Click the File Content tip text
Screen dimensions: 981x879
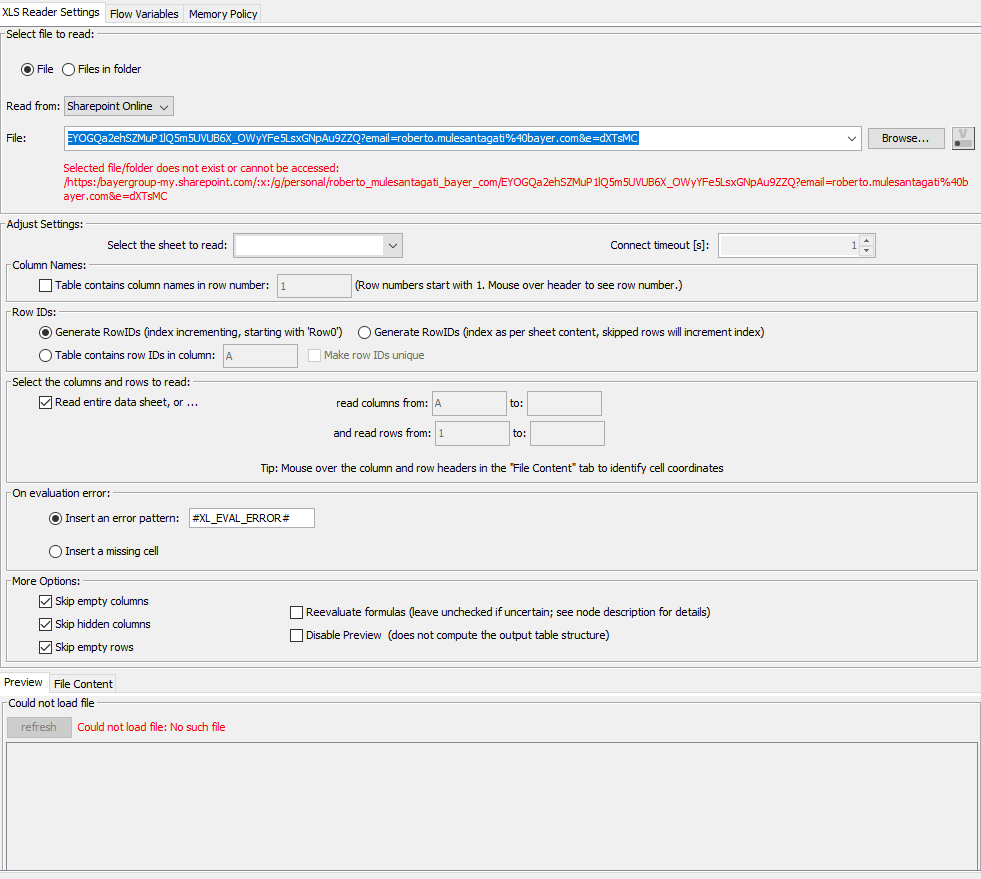[492, 468]
